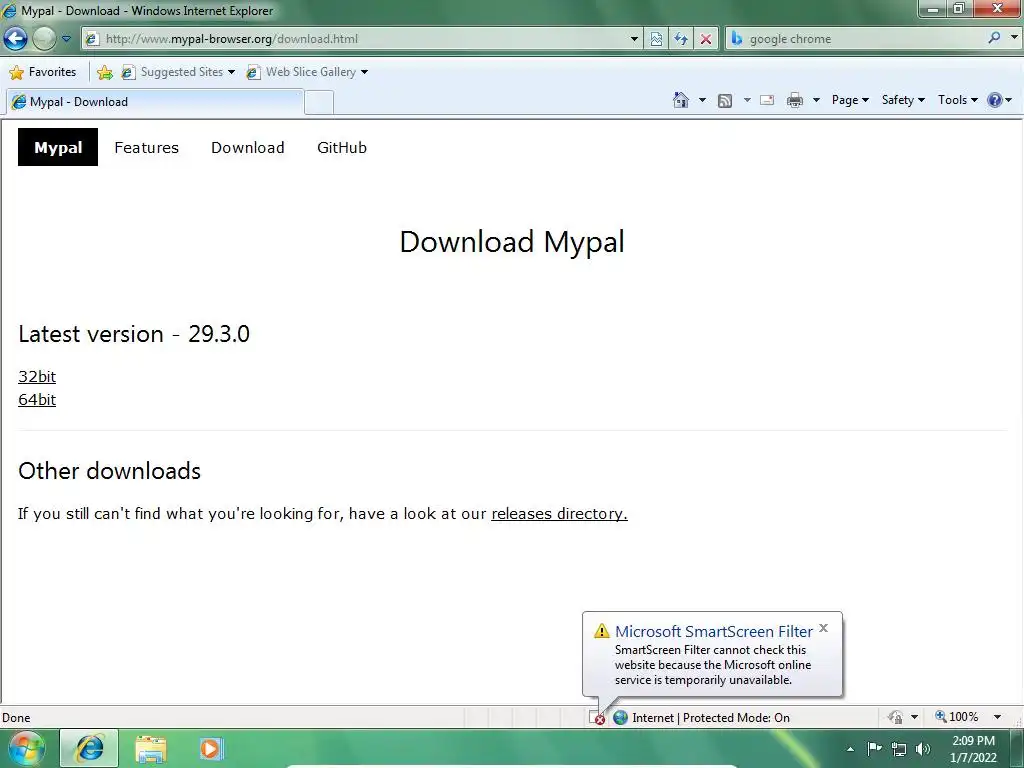Viewport: 1024px width, 768px height.
Task: Select the Mypal - Download tab
Action: [155, 102]
